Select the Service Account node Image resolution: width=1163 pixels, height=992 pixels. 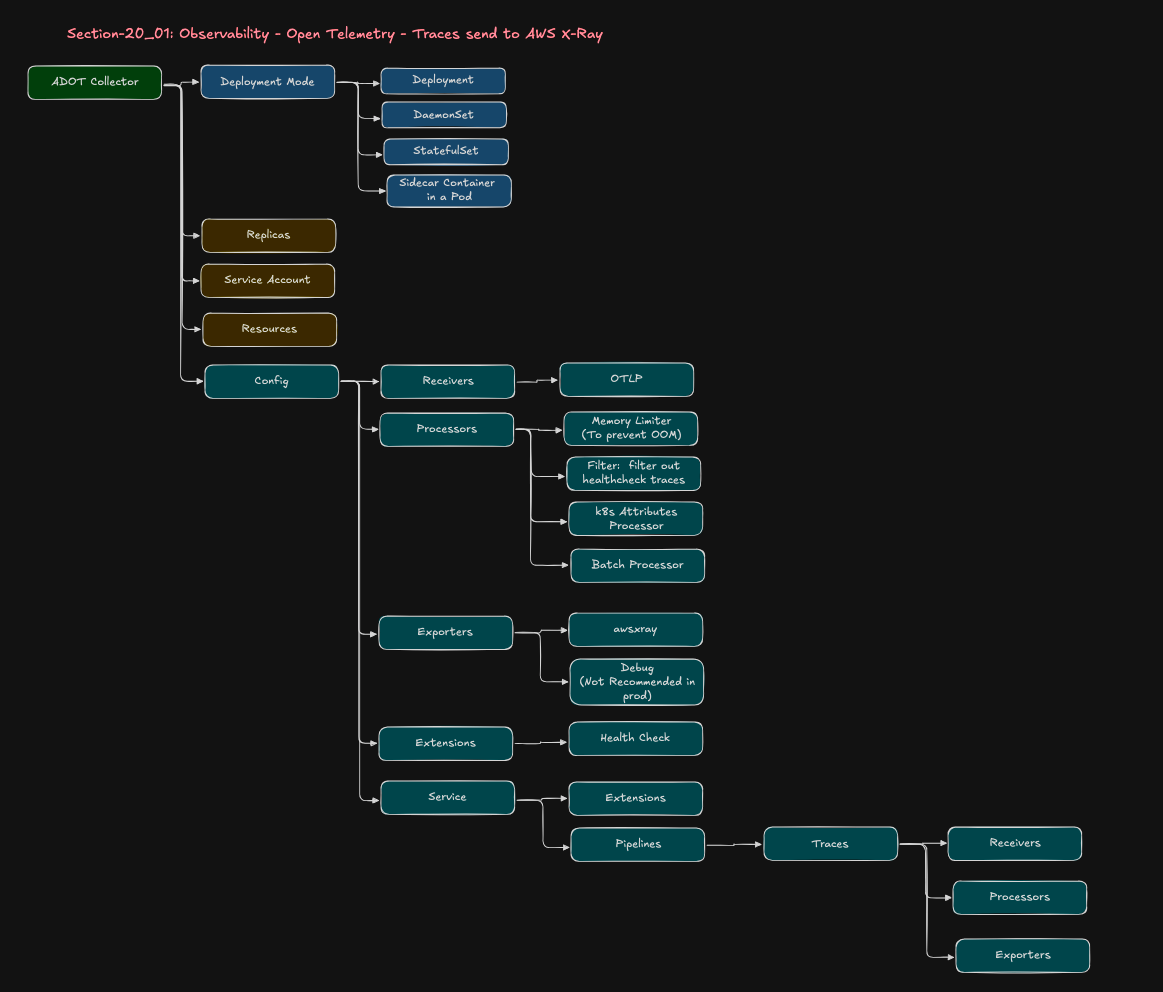[268, 280]
